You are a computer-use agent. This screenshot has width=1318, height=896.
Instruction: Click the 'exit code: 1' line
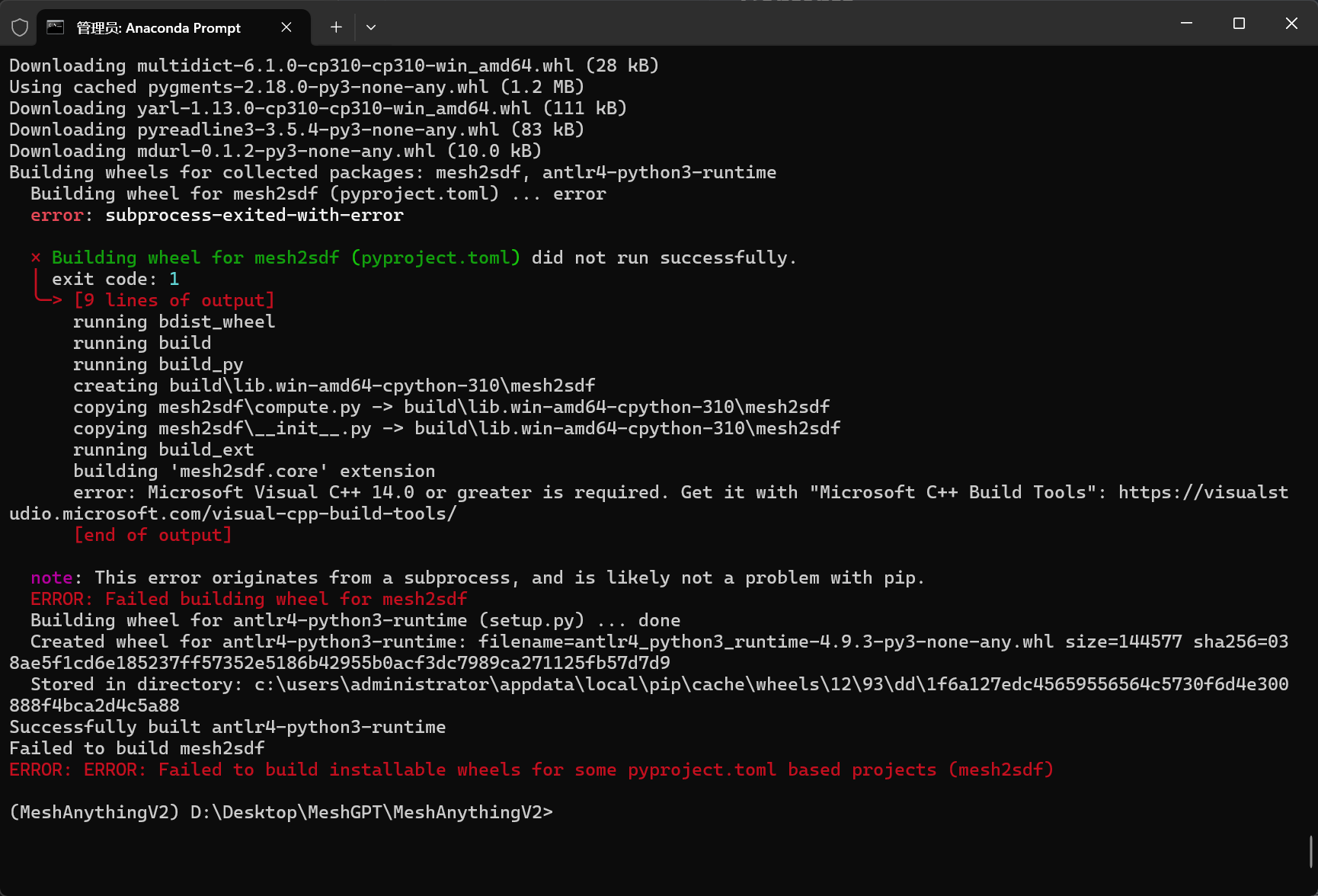point(116,279)
